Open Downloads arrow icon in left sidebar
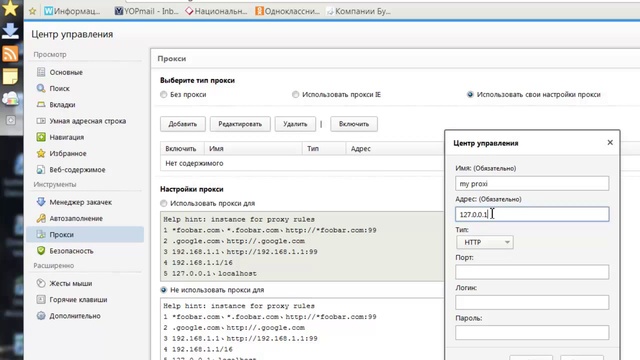640x360 pixels. 10,31
